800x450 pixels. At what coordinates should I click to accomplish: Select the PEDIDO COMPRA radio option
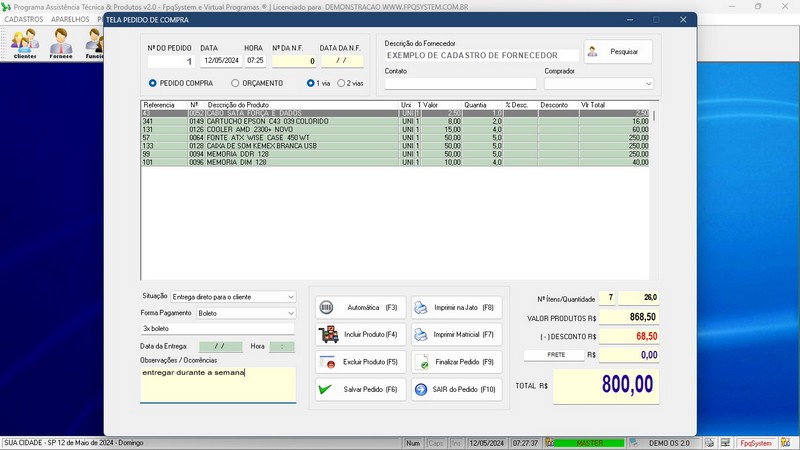pos(181,83)
